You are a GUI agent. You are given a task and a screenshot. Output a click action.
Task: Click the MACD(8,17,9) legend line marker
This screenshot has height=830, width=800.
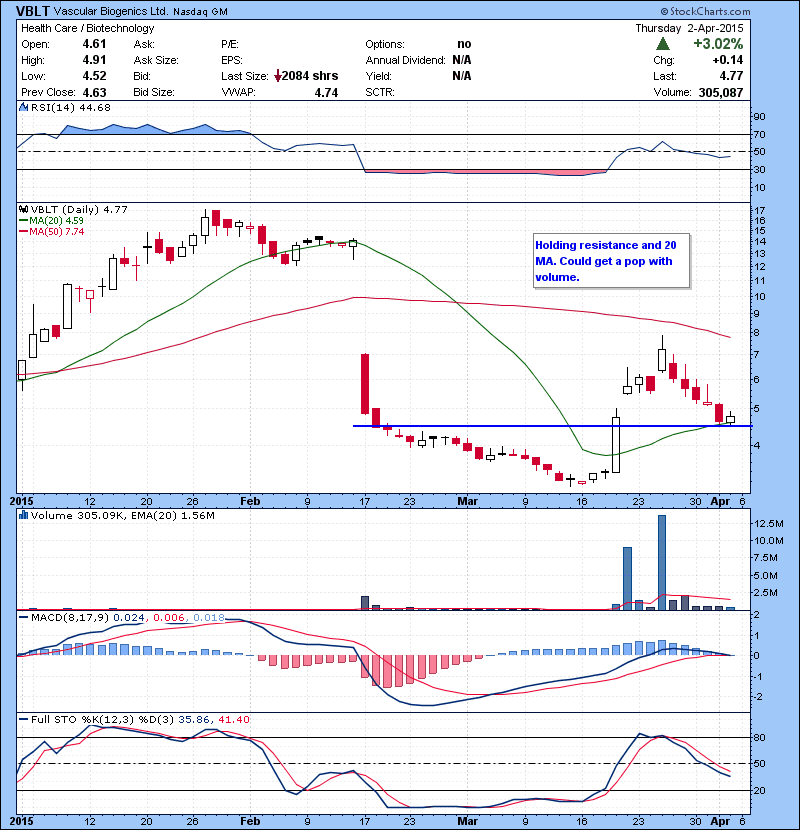tap(24, 617)
